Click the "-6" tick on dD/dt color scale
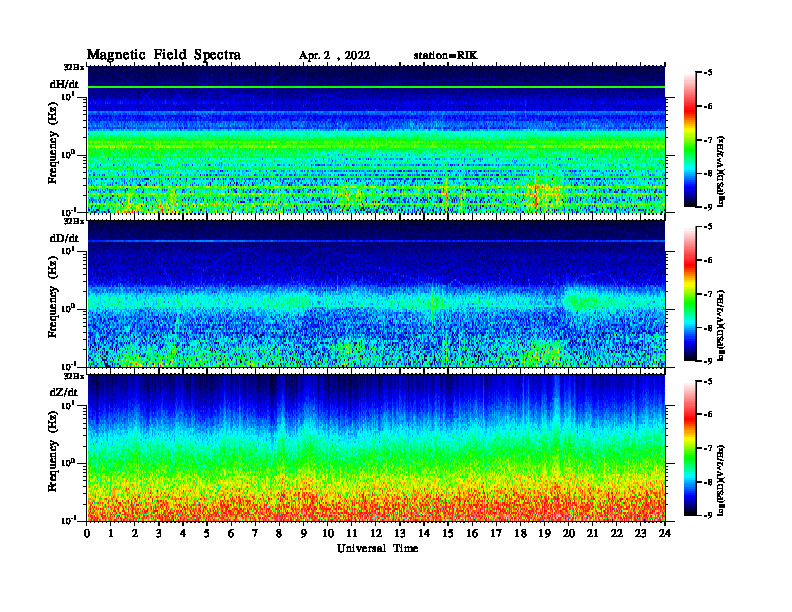The image size is (792, 612). 708,261
